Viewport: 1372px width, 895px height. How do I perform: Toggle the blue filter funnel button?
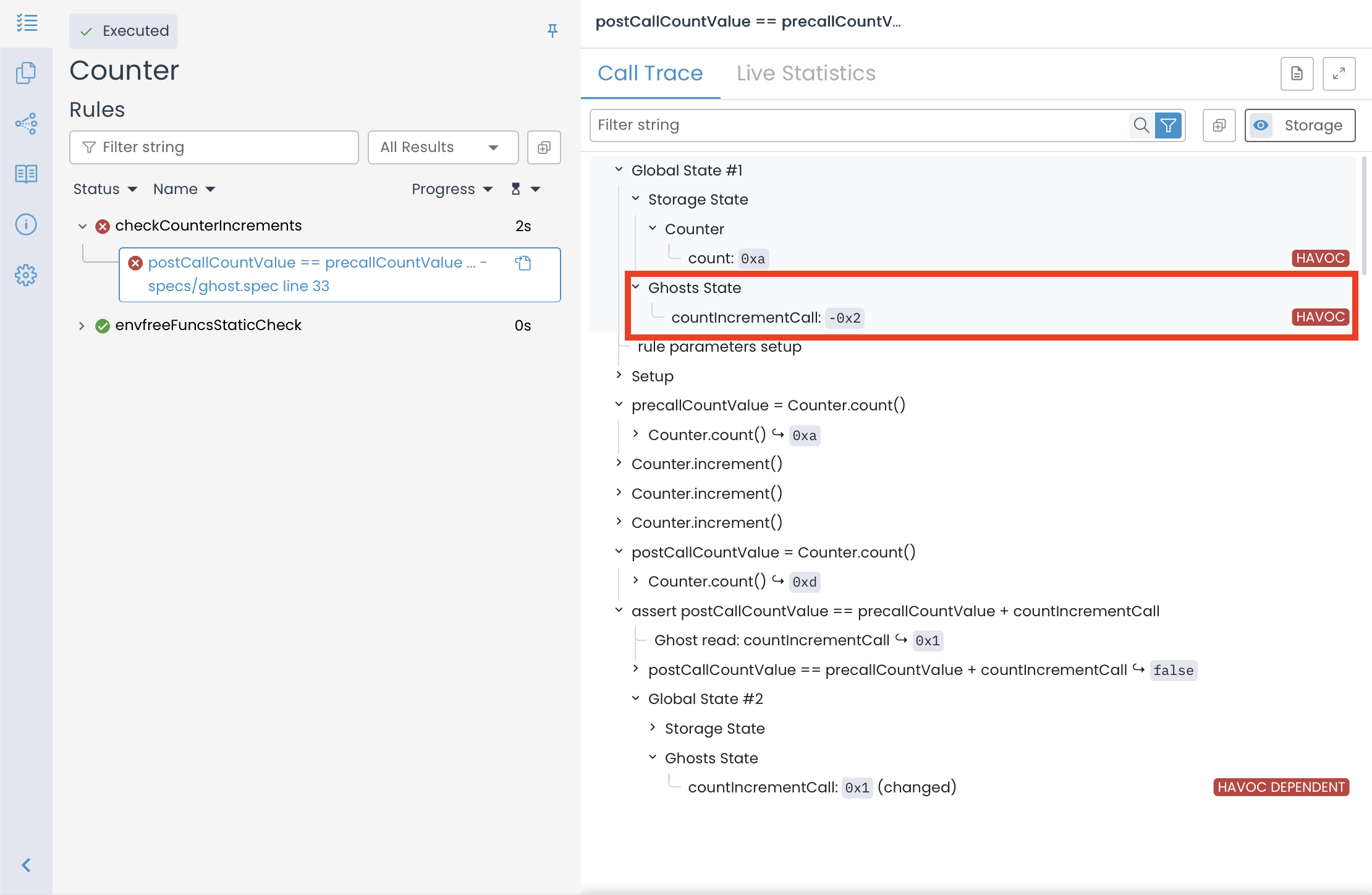pyautogui.click(x=1168, y=125)
